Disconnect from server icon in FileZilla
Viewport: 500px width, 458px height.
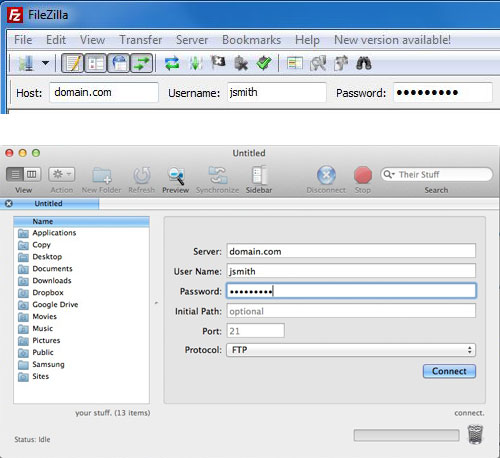point(241,63)
